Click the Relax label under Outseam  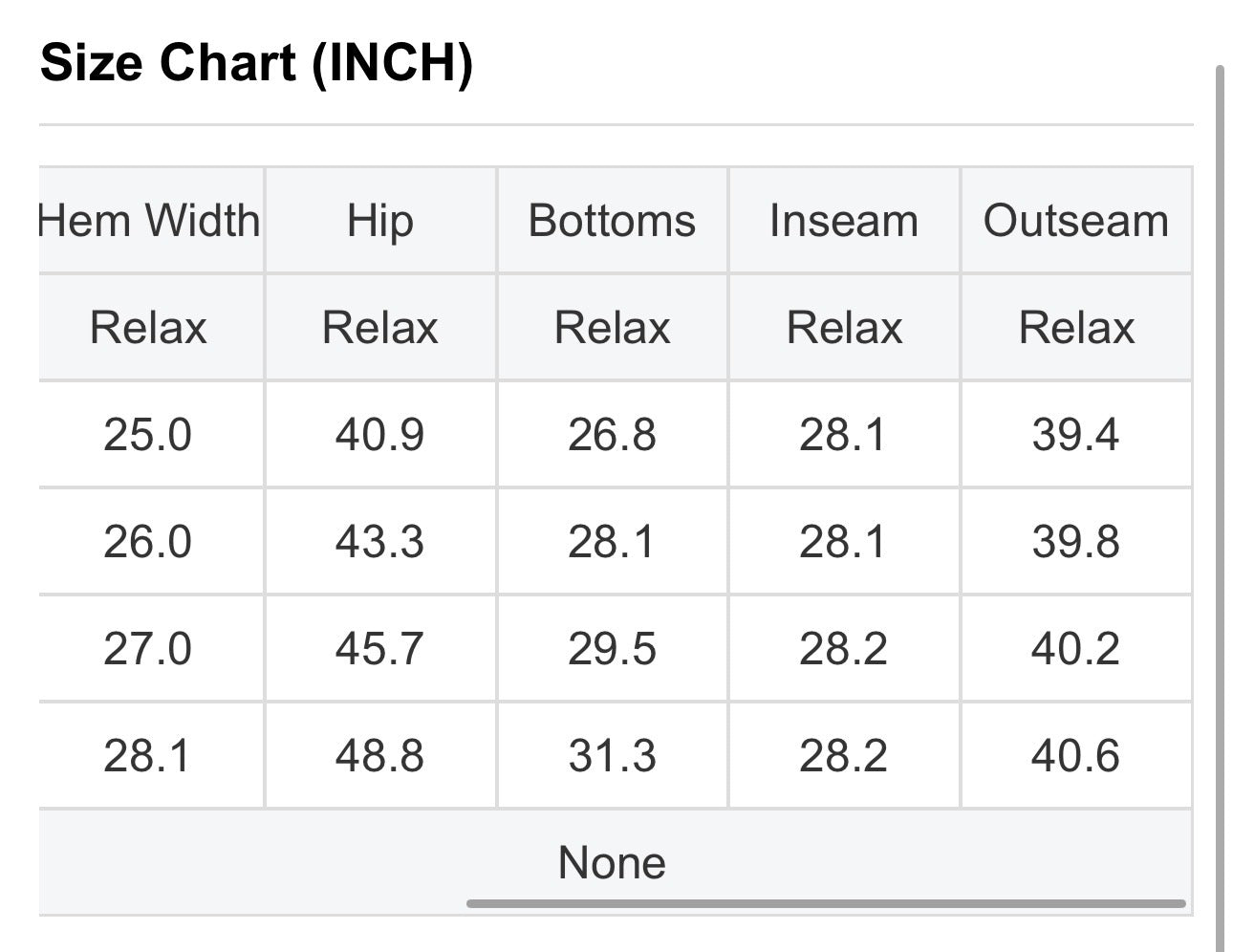(1076, 328)
